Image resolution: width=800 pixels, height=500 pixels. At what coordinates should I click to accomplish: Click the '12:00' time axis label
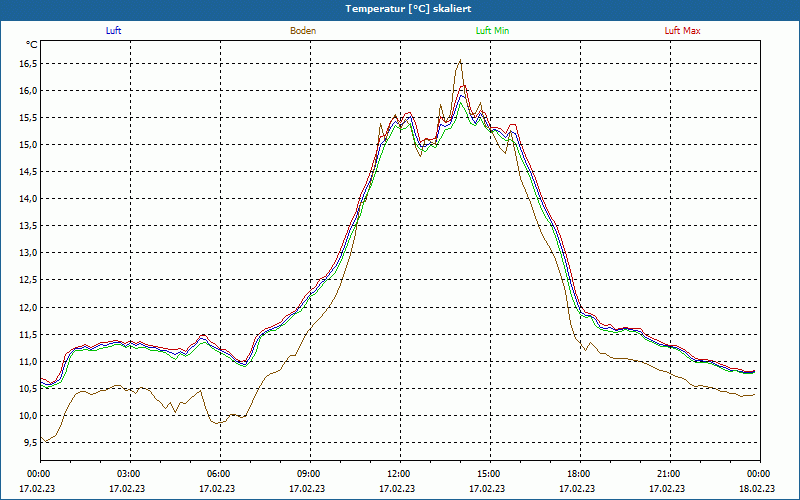point(399,474)
